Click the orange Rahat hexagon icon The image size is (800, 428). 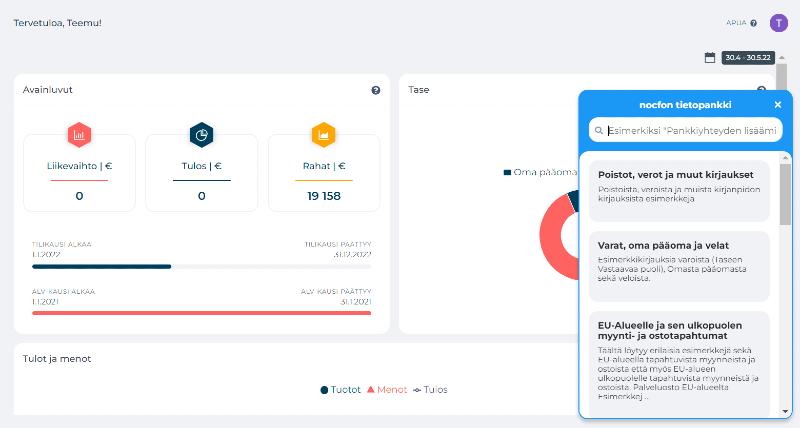click(x=323, y=135)
